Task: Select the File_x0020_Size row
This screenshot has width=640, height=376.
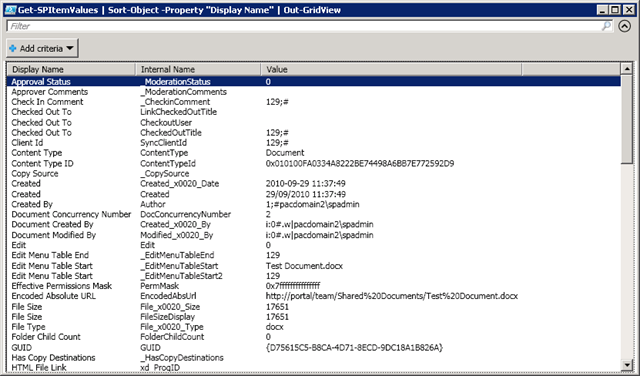Action: [313, 307]
